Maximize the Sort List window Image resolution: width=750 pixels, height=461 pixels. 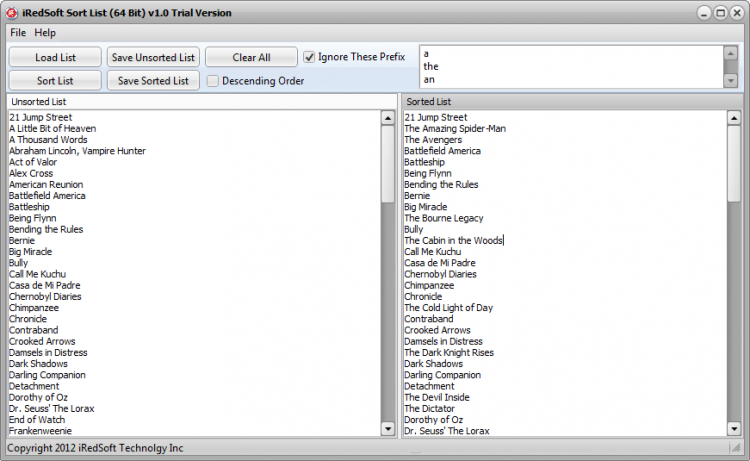720,13
